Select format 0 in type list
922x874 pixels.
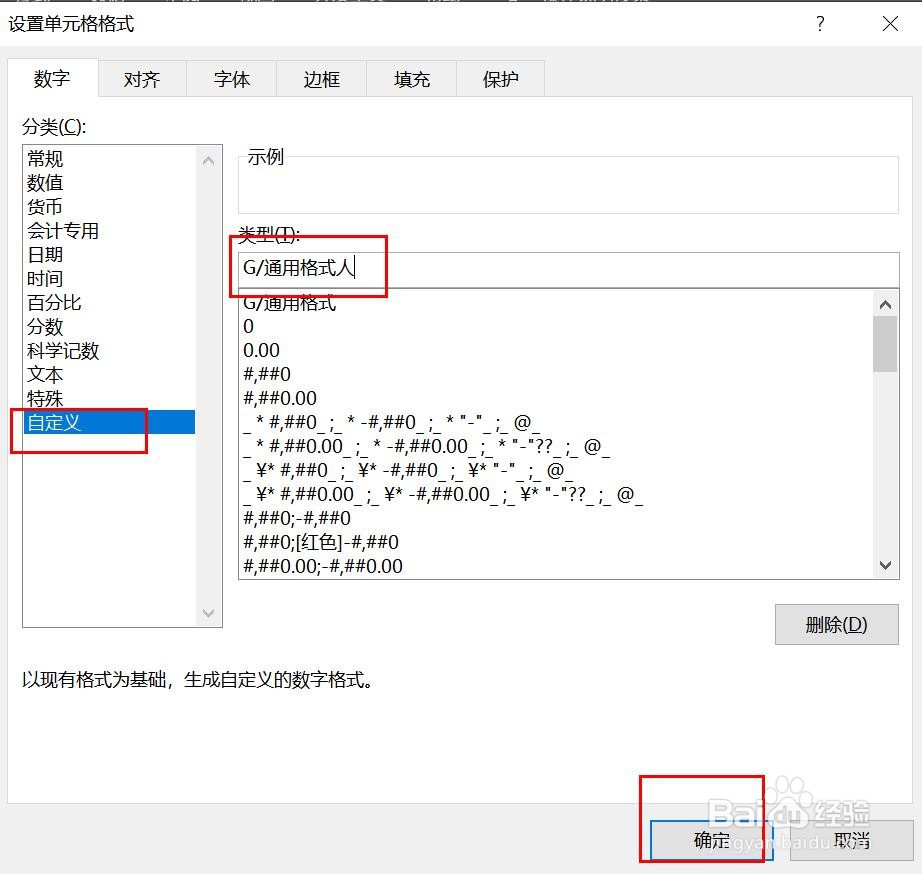click(x=556, y=326)
